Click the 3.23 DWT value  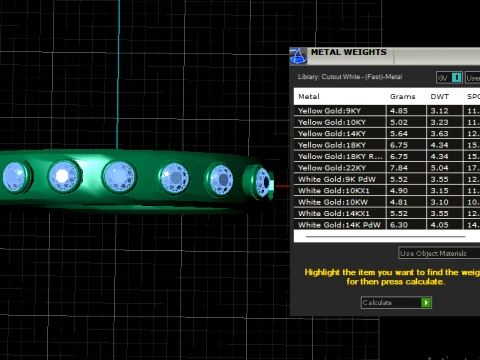pyautogui.click(x=439, y=122)
